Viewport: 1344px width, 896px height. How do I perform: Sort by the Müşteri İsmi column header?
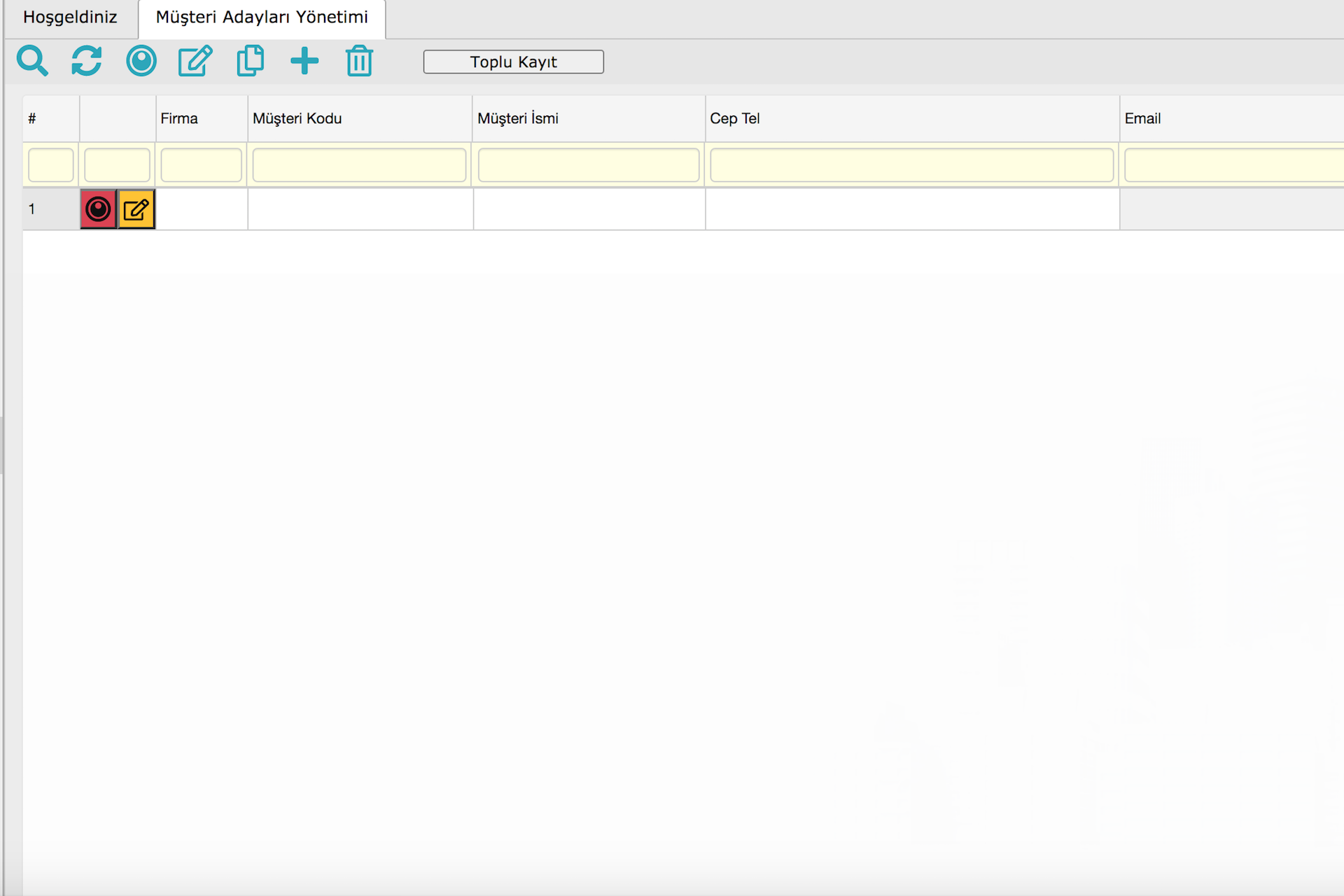coord(518,118)
